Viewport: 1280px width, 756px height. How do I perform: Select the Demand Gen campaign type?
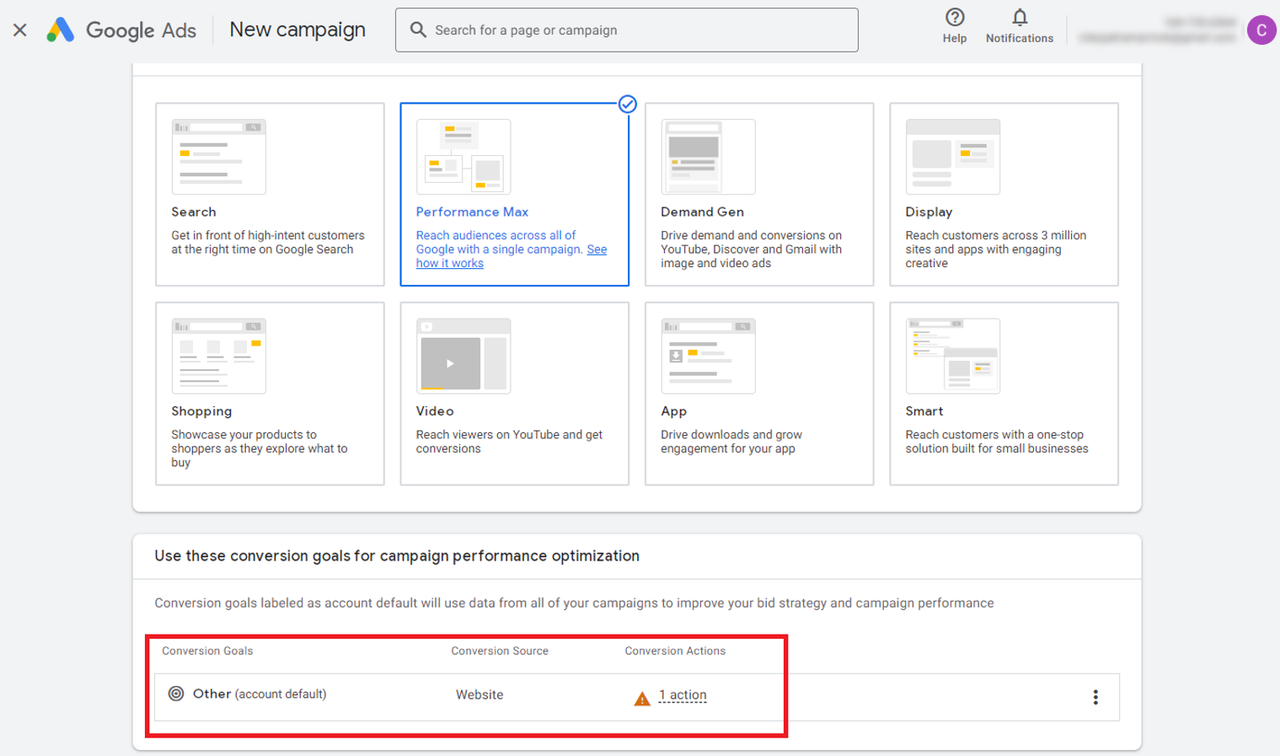click(759, 194)
